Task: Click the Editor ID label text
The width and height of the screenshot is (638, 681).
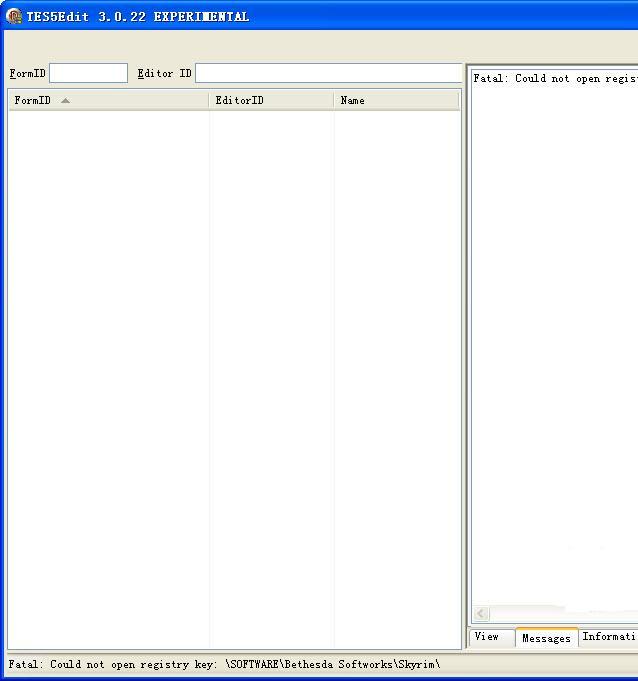Action: [164, 73]
